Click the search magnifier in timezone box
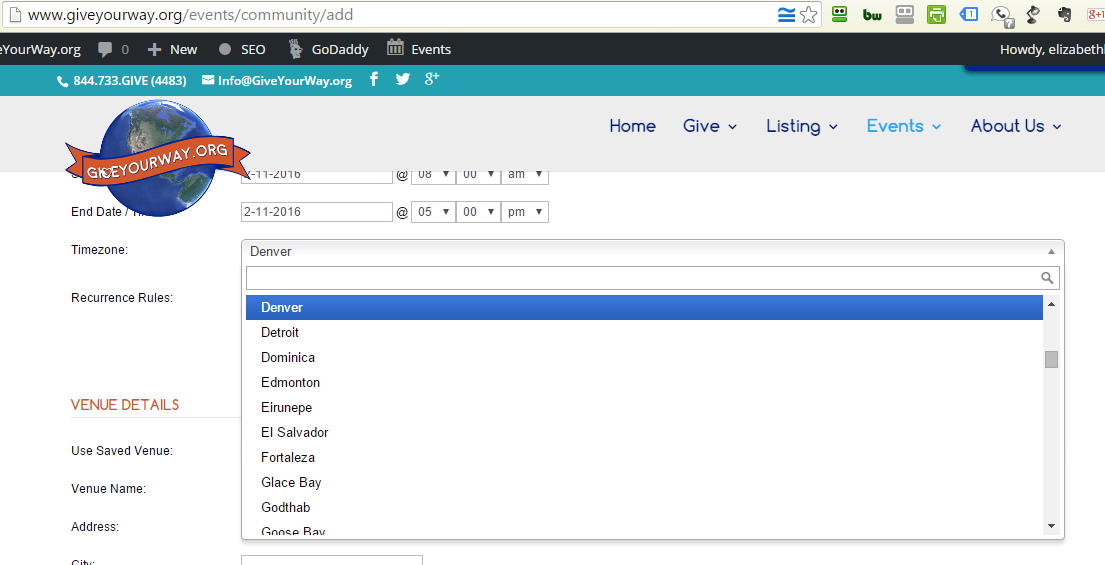Screen dimensions: 1105x565 (1047, 278)
